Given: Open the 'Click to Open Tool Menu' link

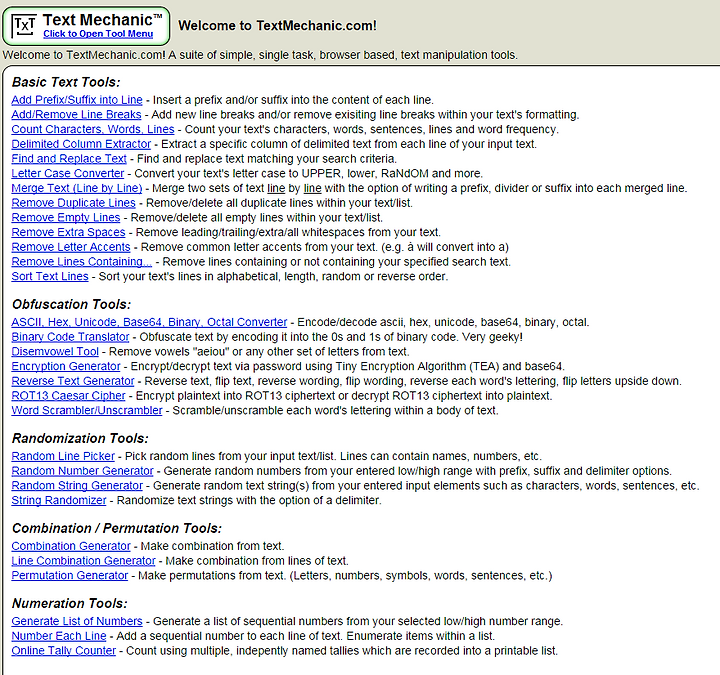Looking at the screenshot, I should tap(98, 34).
